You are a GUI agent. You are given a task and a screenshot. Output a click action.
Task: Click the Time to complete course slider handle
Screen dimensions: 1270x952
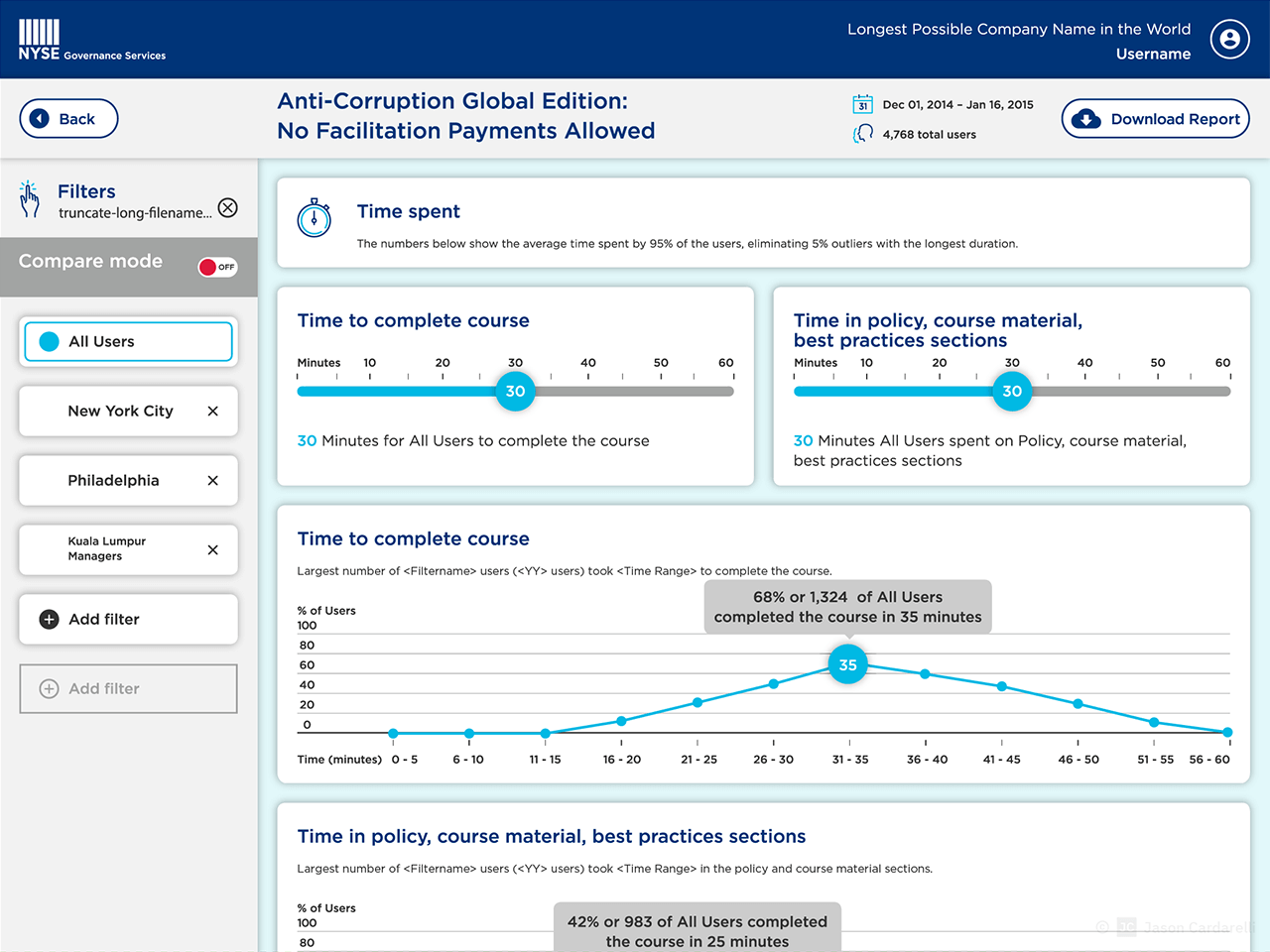tap(515, 391)
